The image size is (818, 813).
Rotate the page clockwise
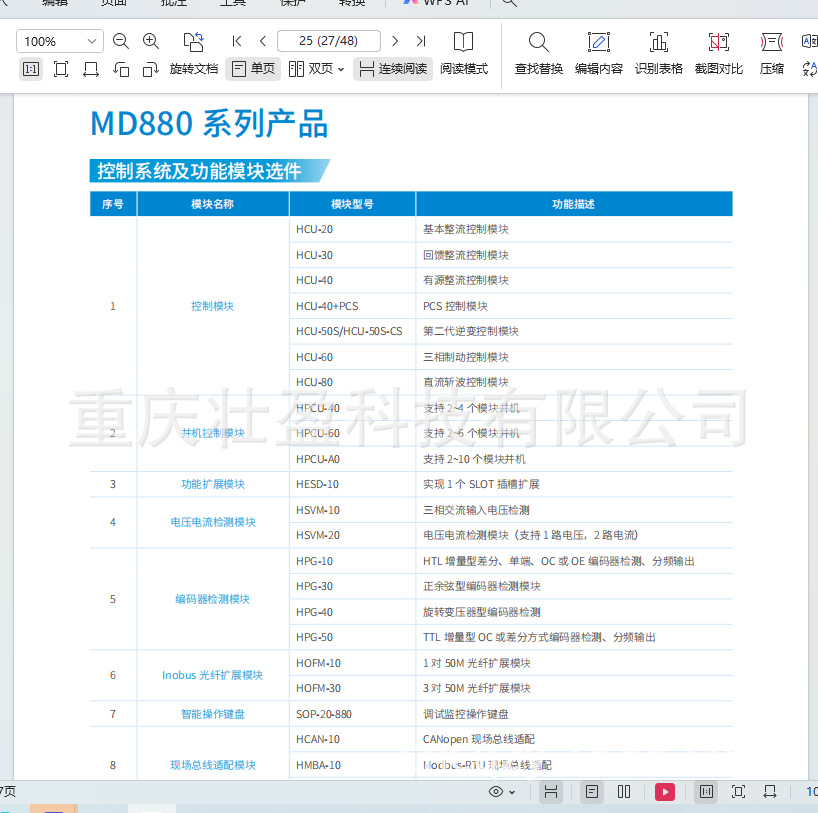point(151,69)
